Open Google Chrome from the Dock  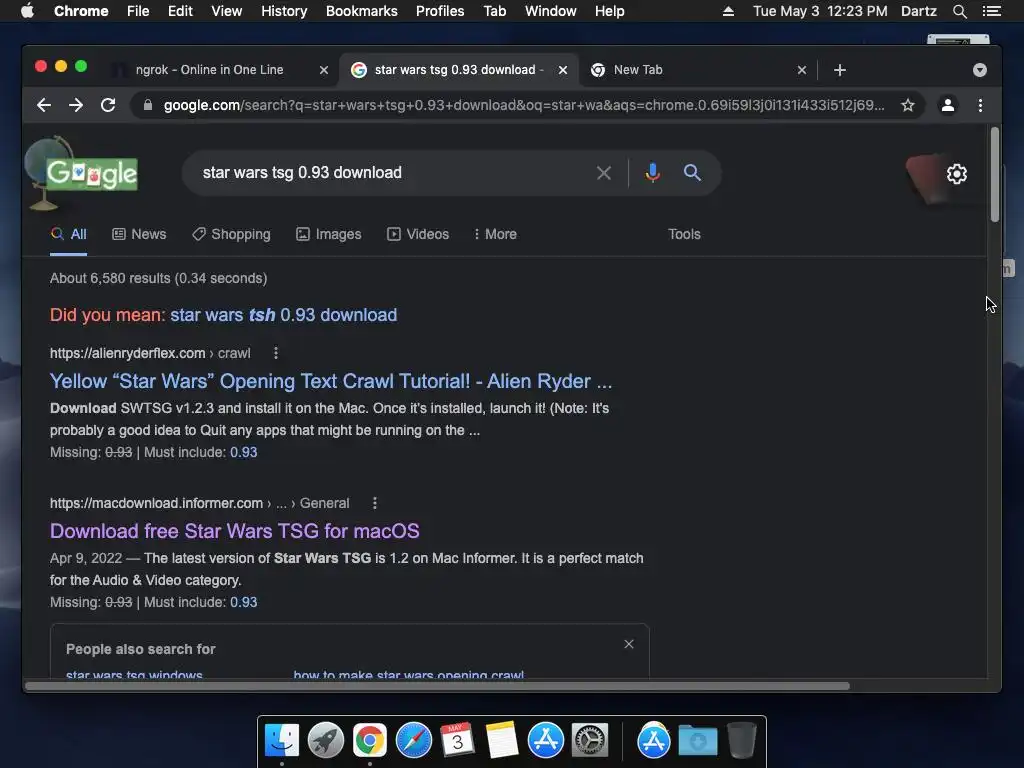pos(370,741)
